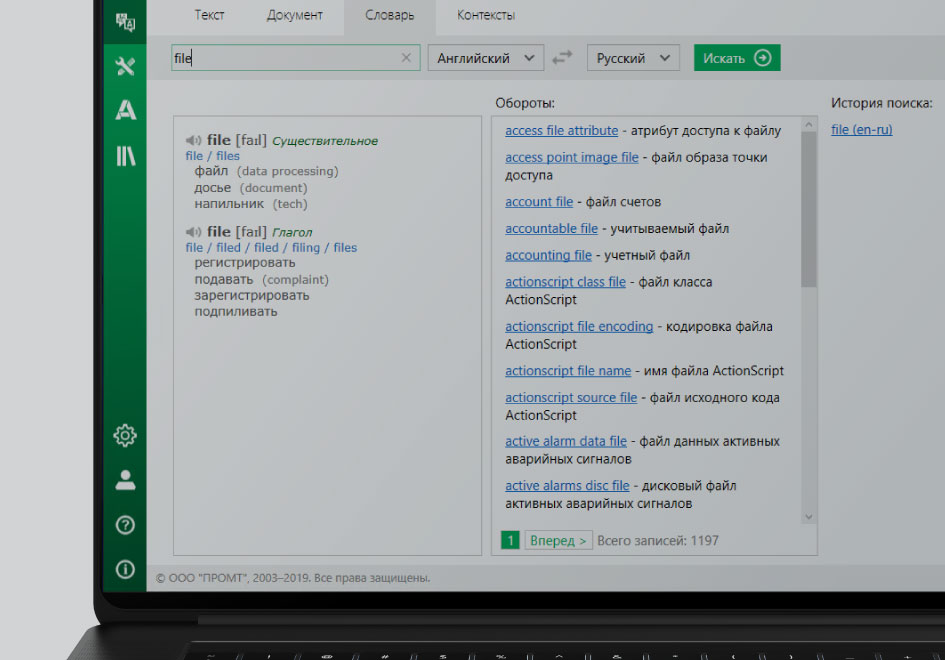The width and height of the screenshot is (945, 660).
Task: Play pronunciation of the noun 'file'
Action: 194,141
